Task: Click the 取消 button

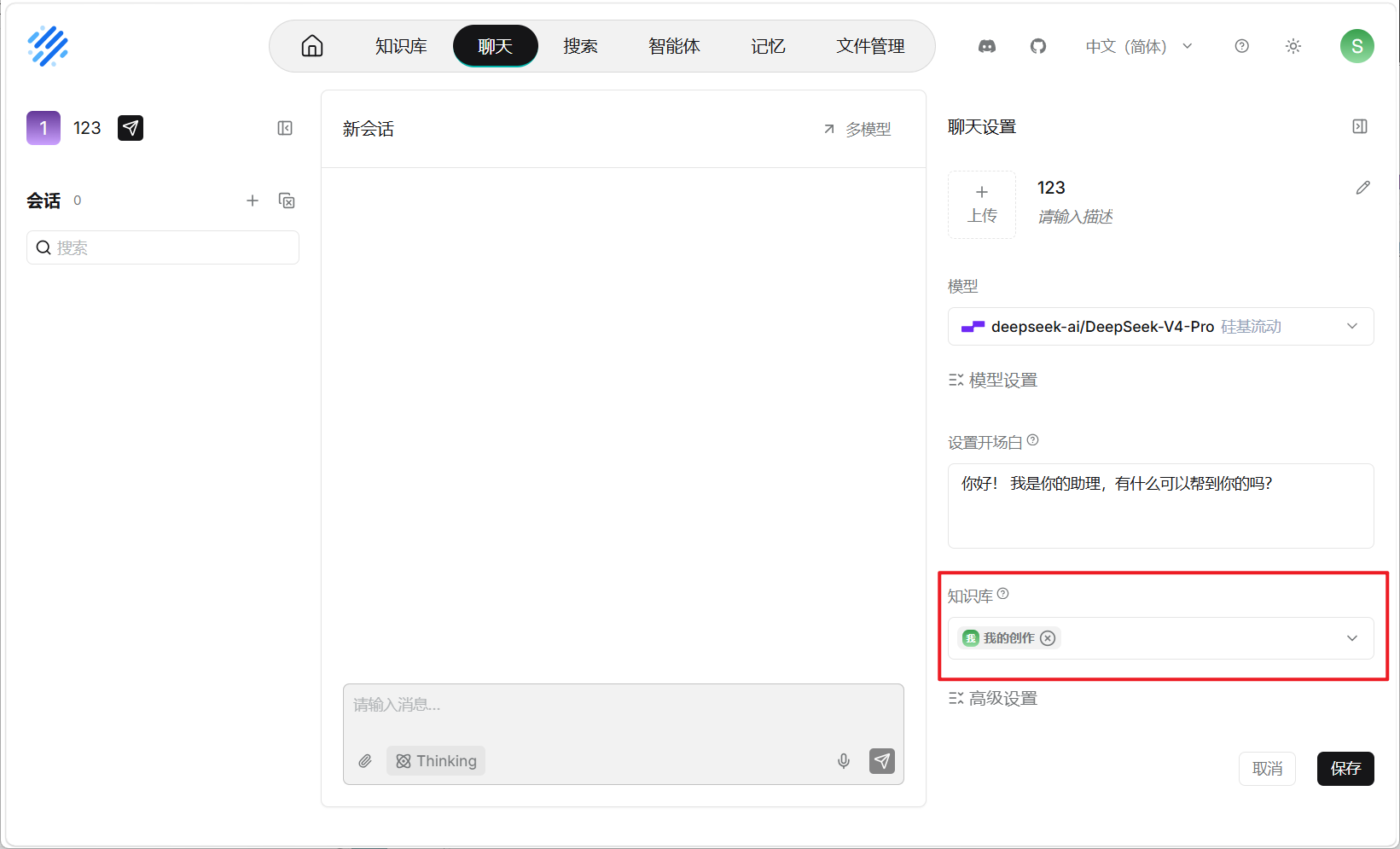Action: tap(1267, 769)
